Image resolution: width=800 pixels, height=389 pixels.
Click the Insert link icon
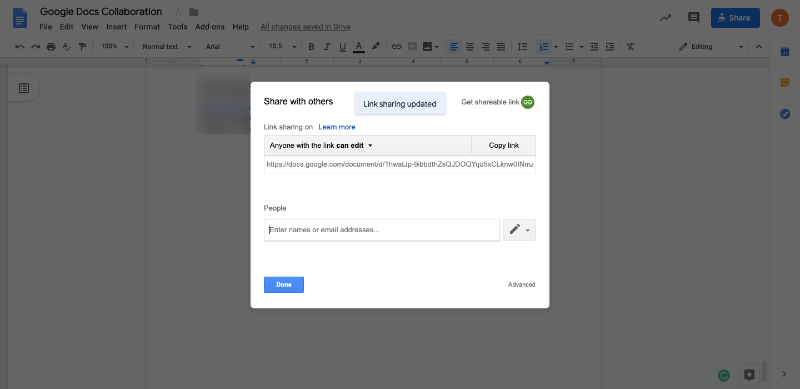pos(396,46)
